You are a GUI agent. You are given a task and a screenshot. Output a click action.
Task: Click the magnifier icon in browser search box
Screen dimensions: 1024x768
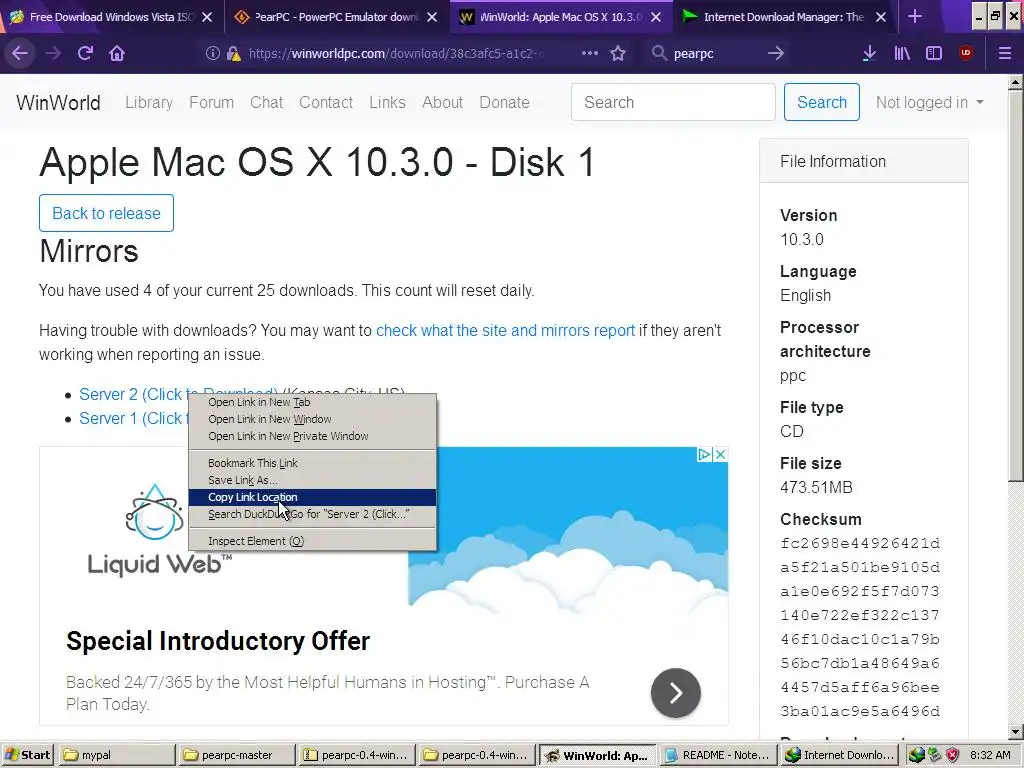659,54
